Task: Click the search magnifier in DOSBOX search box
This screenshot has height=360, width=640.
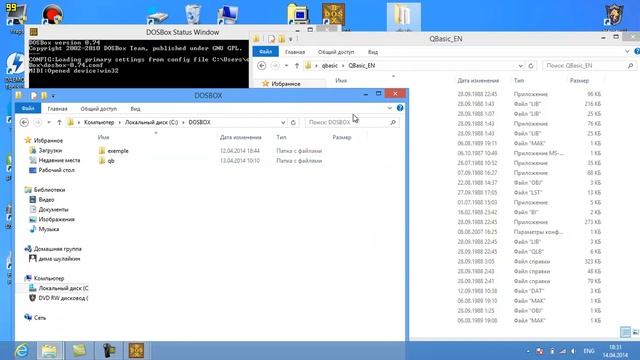Action: 393,122
